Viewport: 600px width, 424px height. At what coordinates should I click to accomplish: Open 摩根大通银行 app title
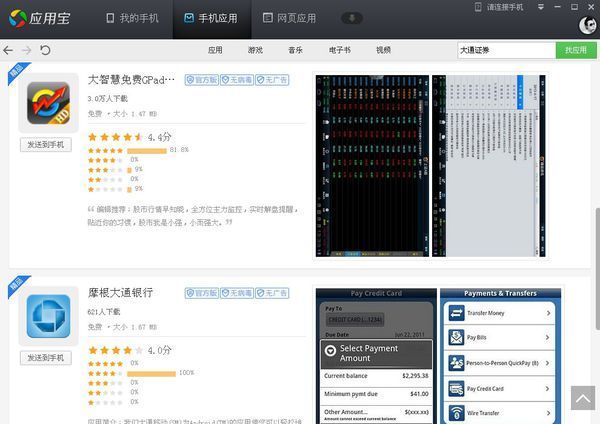coord(121,293)
